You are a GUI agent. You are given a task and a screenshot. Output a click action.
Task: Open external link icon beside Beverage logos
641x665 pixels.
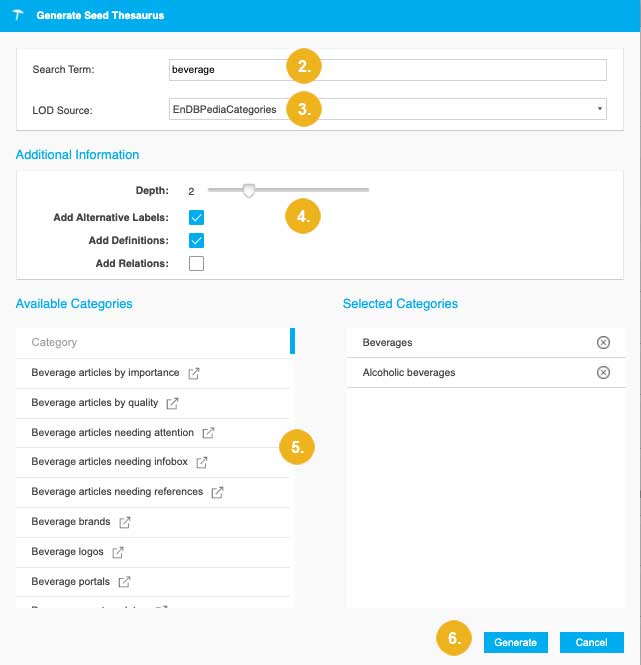(x=118, y=552)
